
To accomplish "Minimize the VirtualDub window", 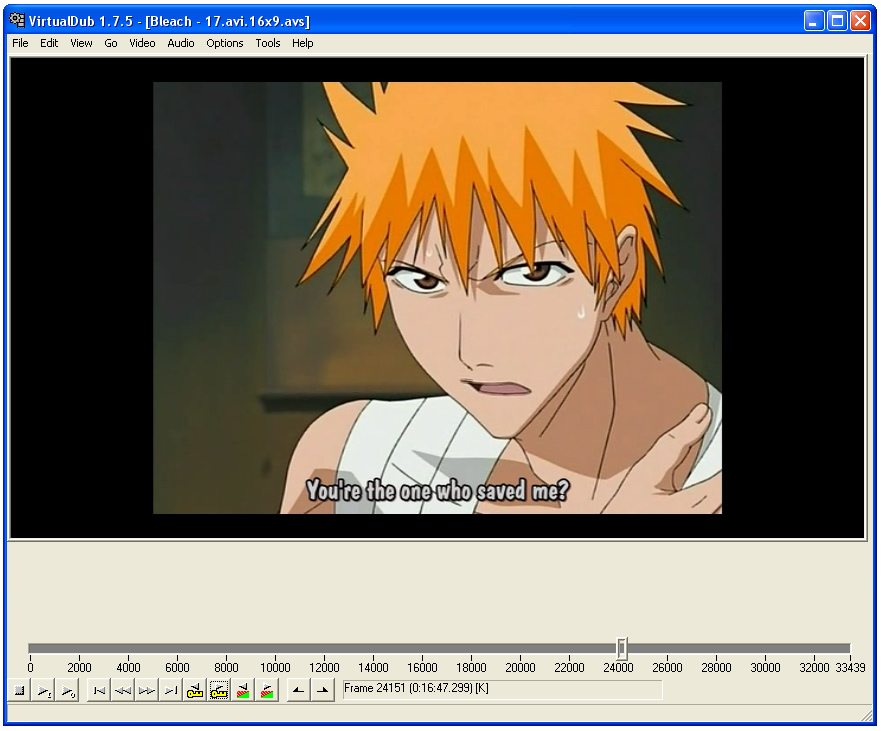I will (814, 21).
